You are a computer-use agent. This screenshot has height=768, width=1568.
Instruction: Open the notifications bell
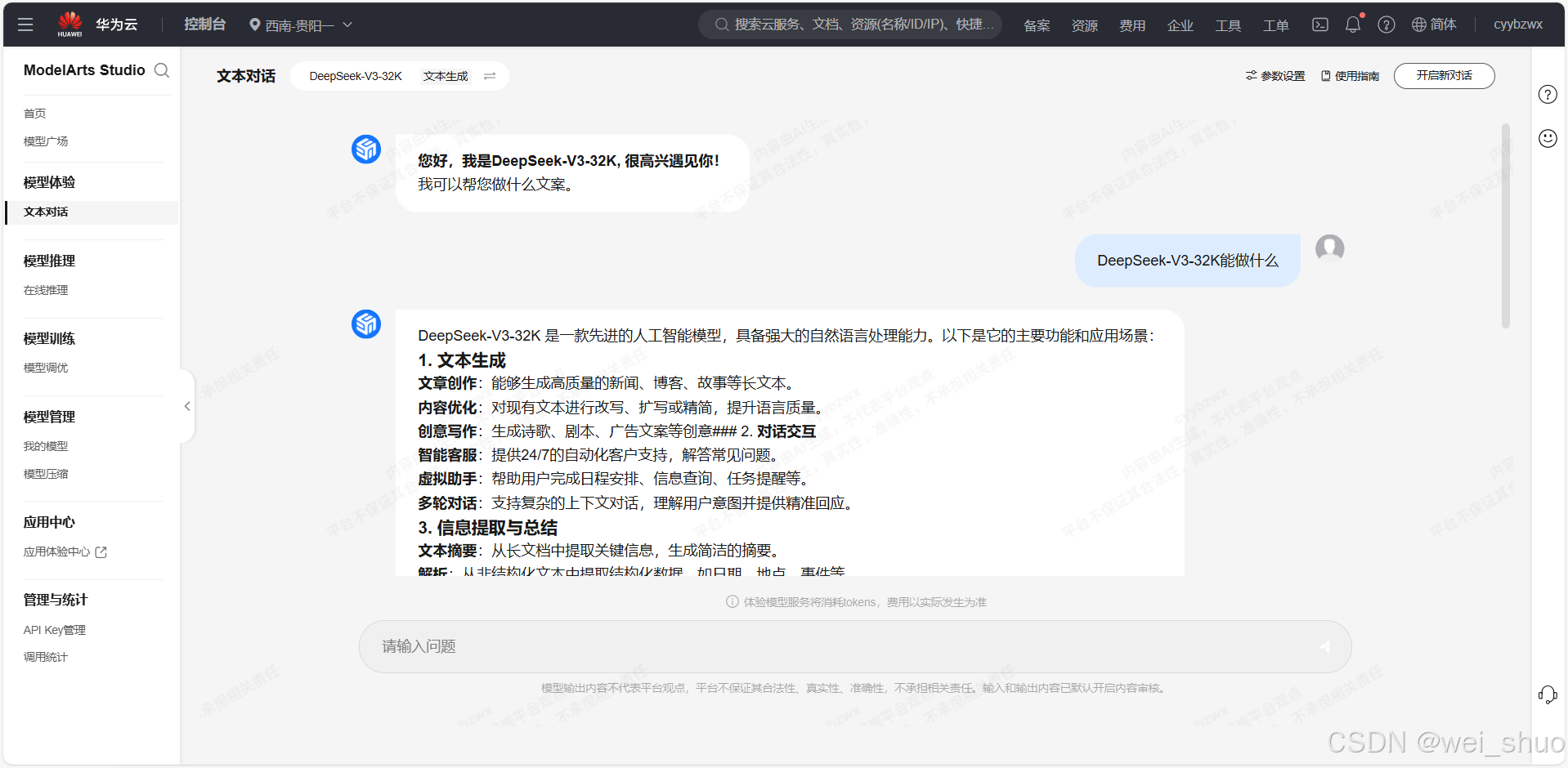1353,25
